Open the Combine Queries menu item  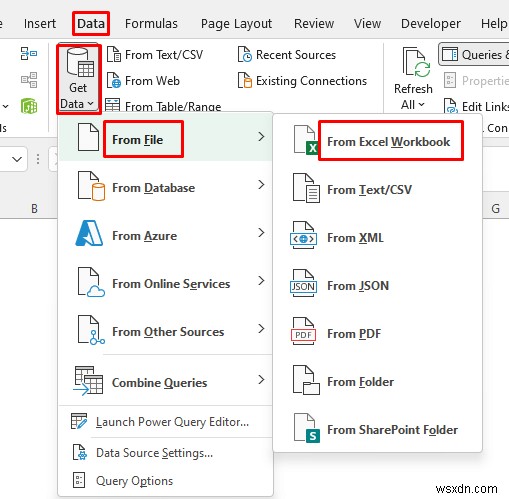pos(166,381)
